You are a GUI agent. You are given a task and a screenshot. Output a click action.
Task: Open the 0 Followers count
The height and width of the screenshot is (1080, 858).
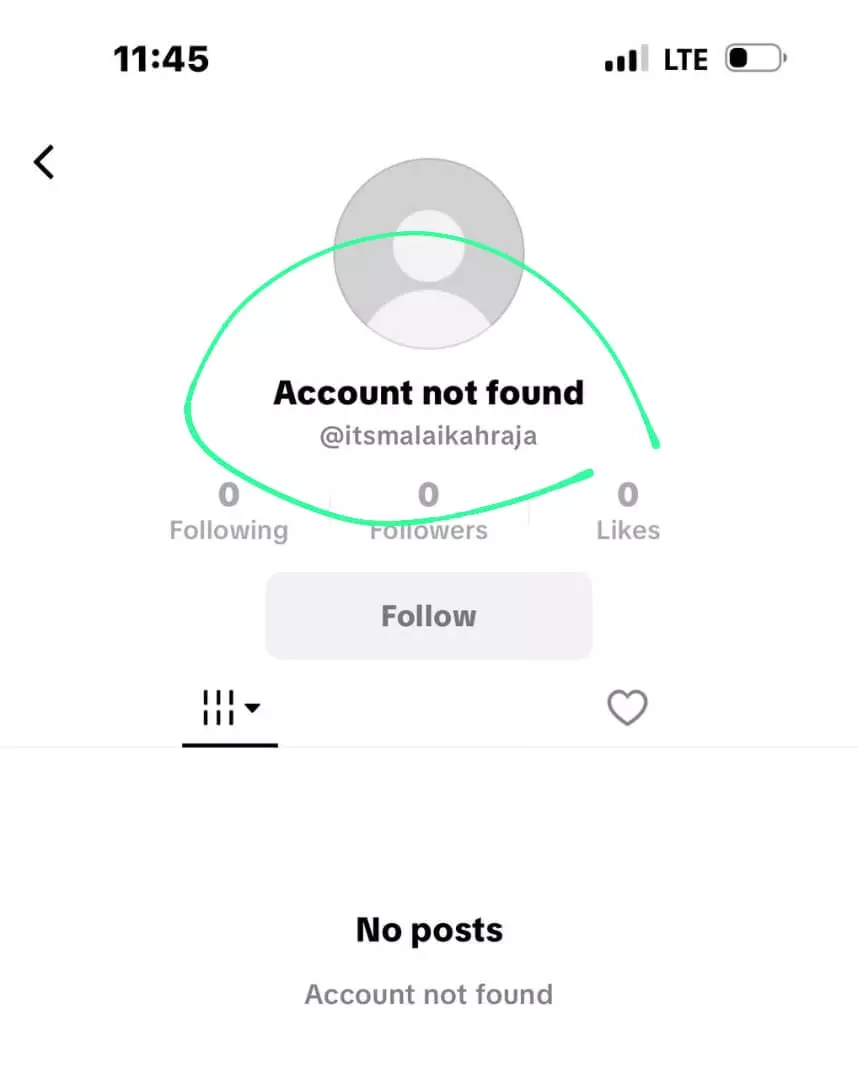[428, 512]
